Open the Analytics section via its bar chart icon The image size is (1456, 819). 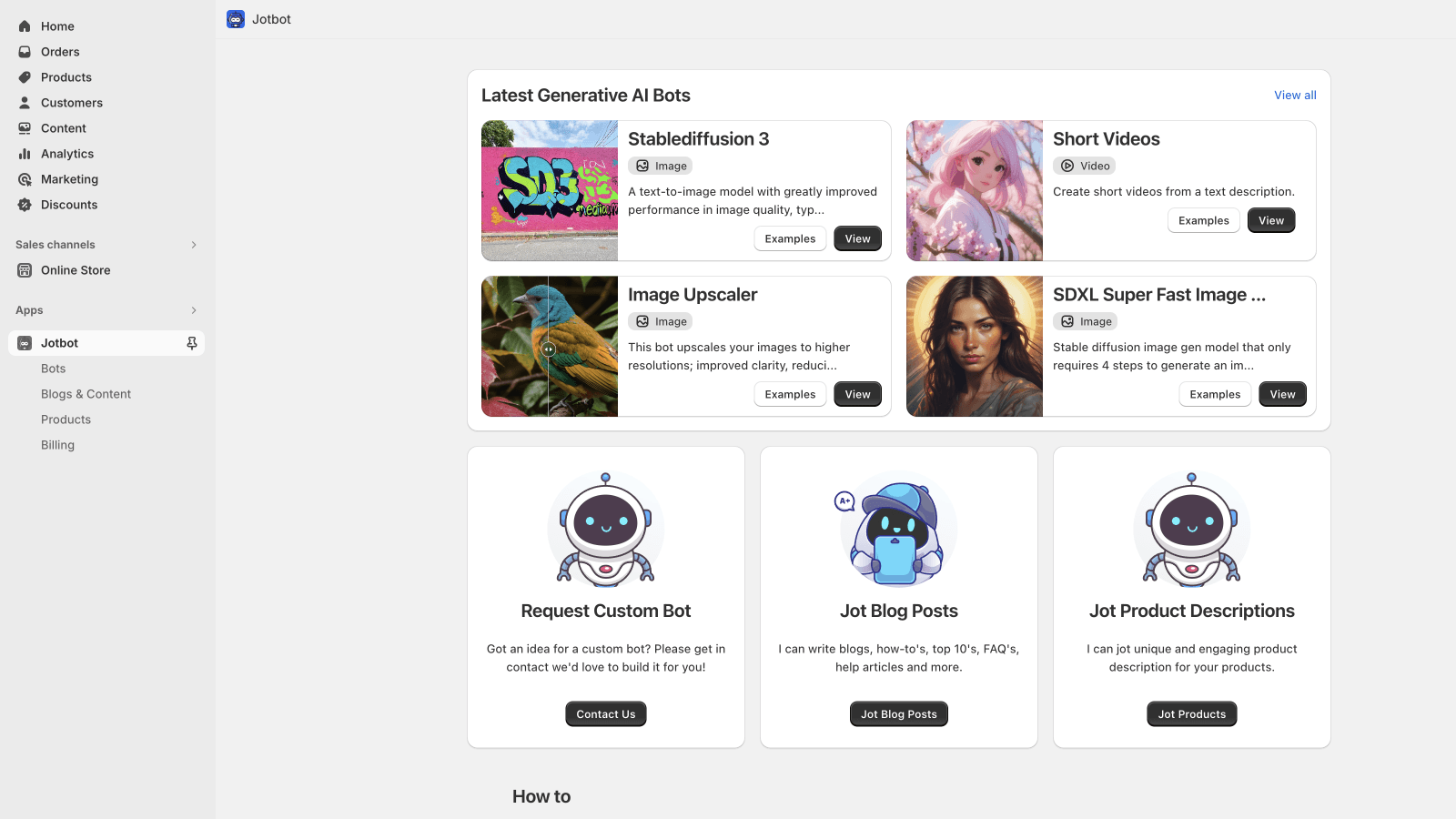24,154
